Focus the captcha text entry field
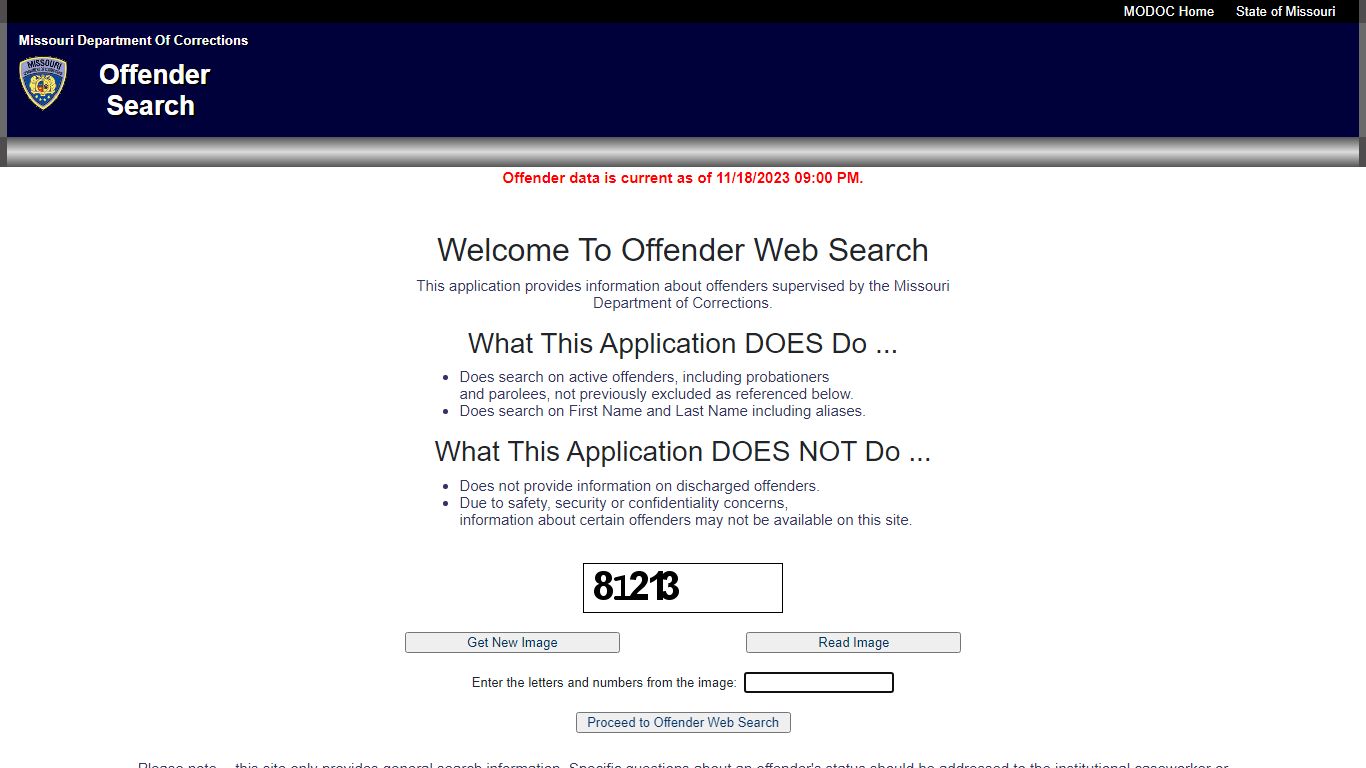This screenshot has height=768, width=1366. tap(818, 683)
